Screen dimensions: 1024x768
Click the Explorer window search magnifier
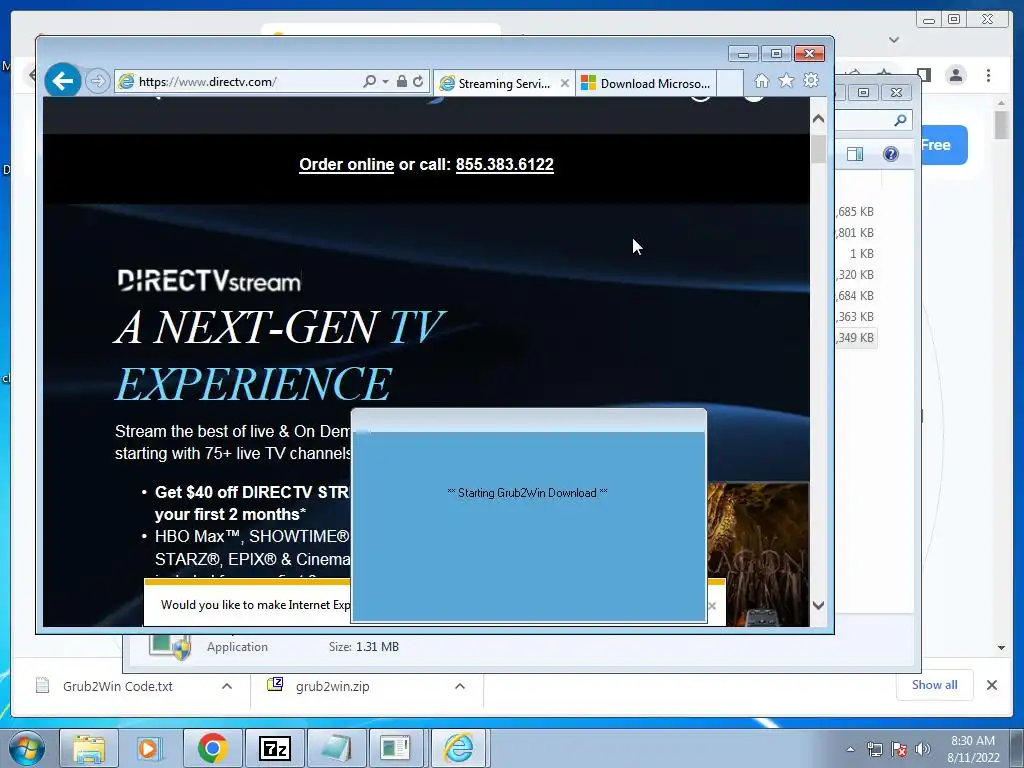point(901,120)
